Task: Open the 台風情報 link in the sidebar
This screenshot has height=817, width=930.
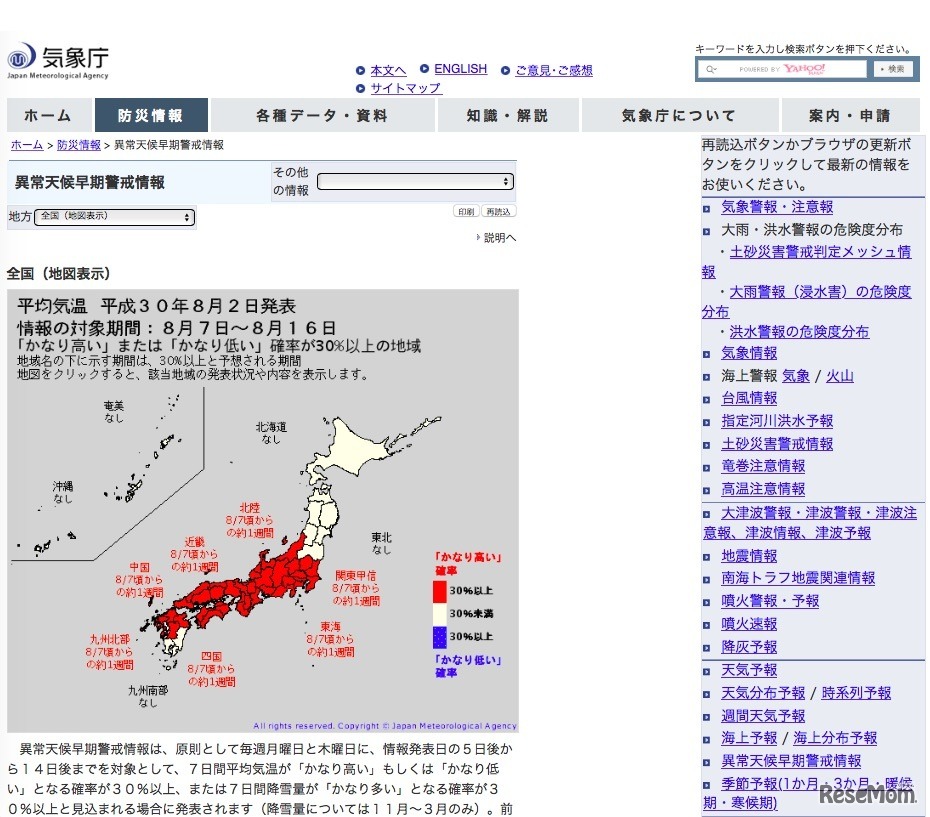Action: click(x=748, y=398)
